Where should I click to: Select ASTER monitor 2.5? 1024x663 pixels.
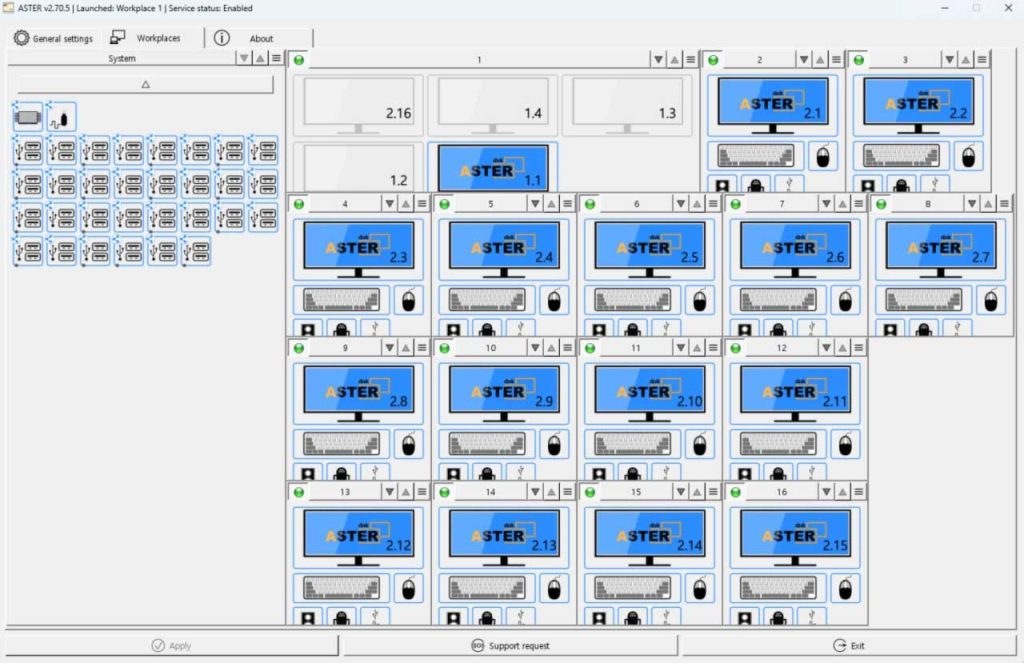point(650,250)
